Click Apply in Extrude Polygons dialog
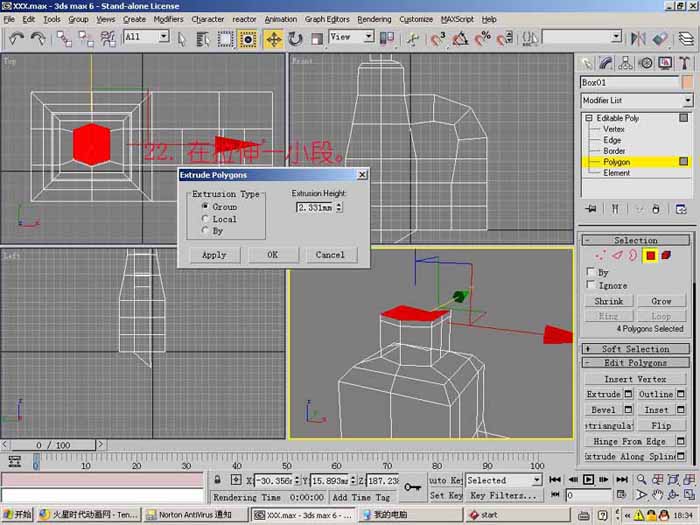Viewport: 700px width, 525px height. pos(214,255)
